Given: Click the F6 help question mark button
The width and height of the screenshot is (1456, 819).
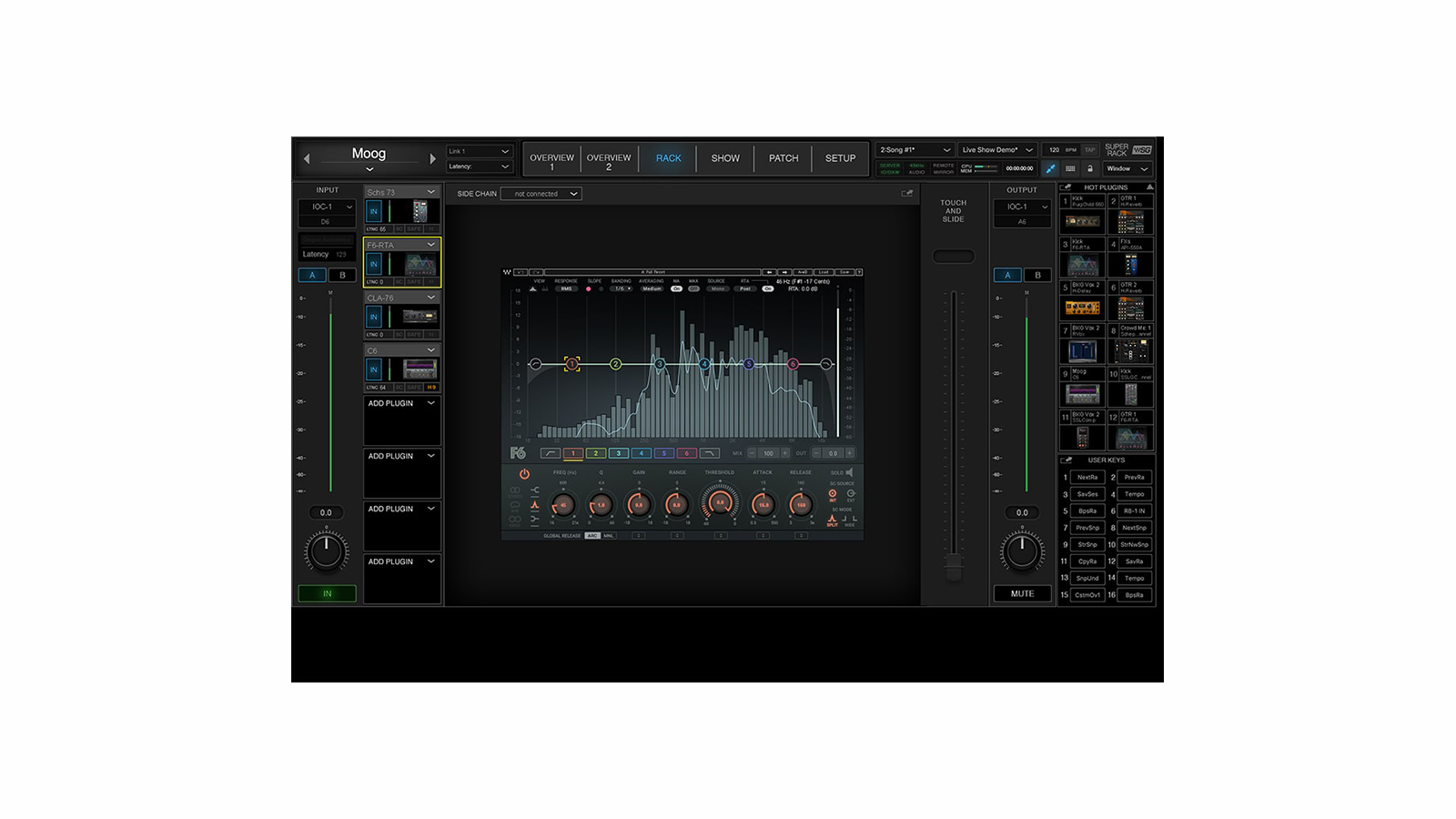Looking at the screenshot, I should click(x=858, y=272).
